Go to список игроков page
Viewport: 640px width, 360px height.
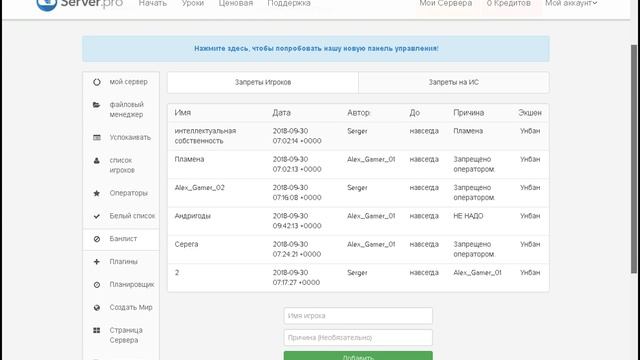point(121,165)
